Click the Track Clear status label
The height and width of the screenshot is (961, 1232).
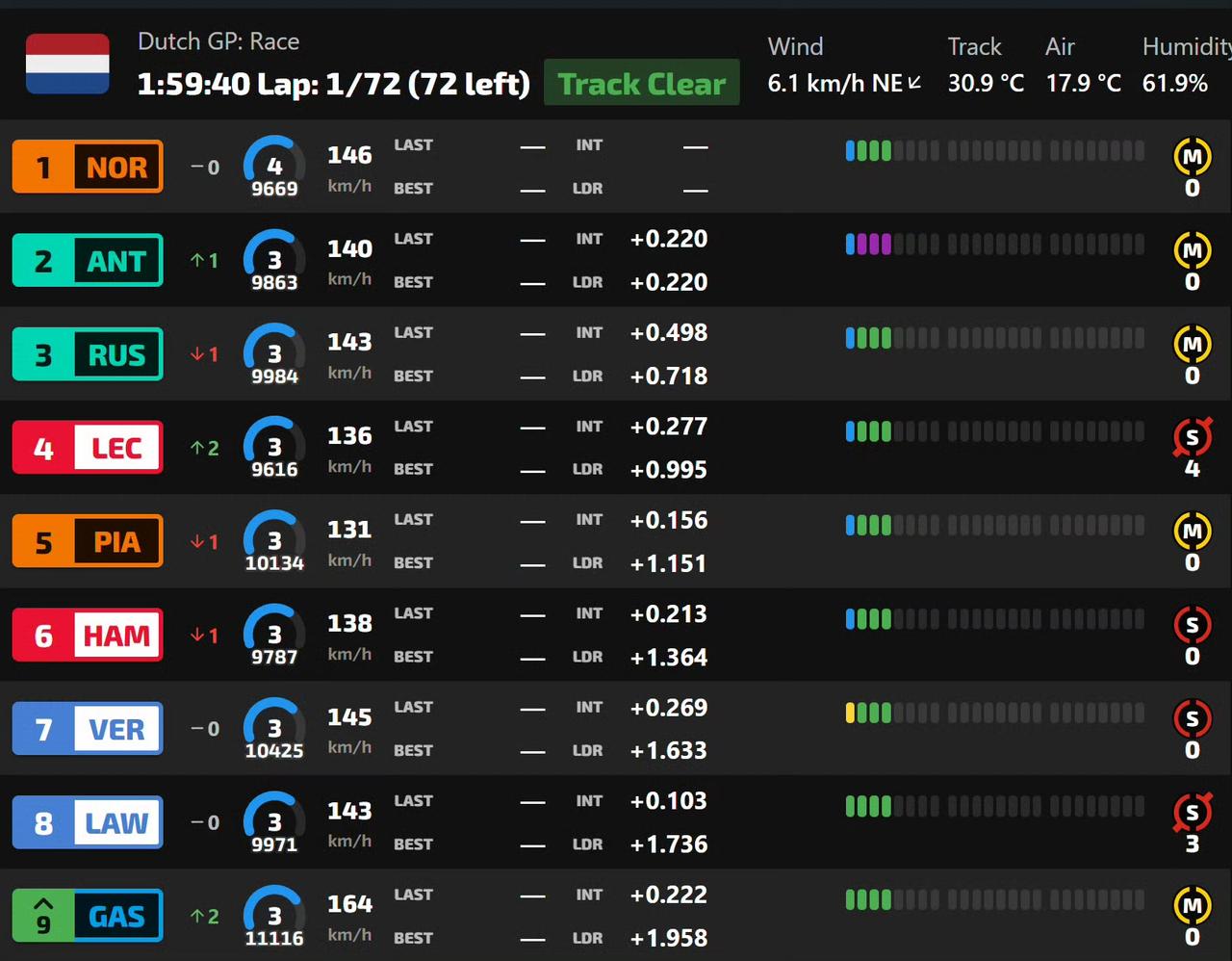click(642, 84)
